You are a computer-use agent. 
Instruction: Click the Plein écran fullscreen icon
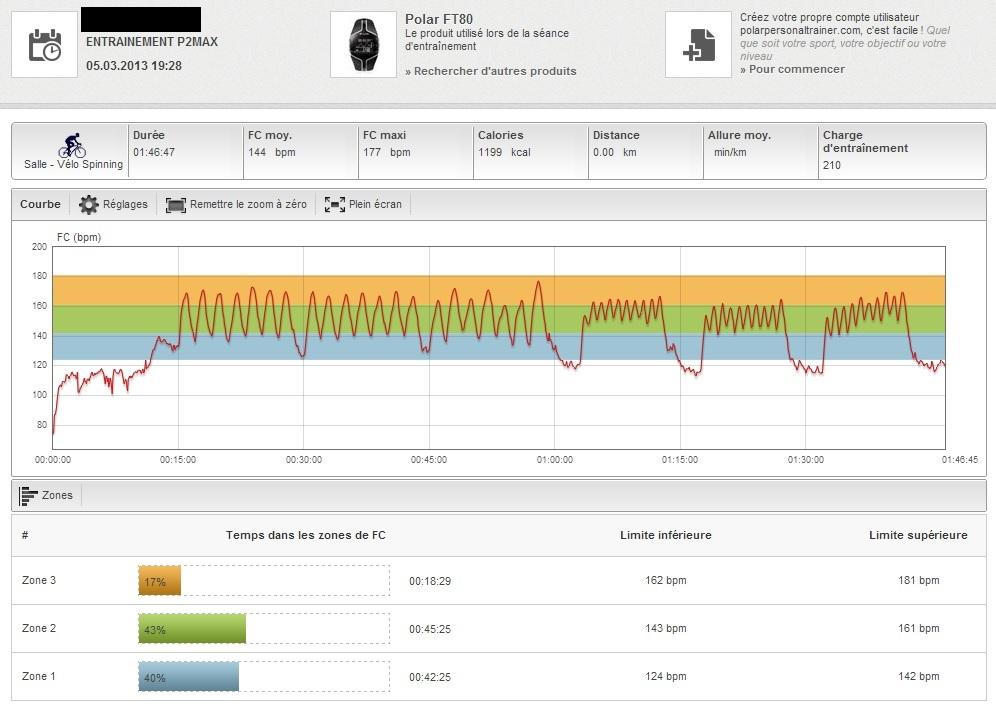point(335,204)
